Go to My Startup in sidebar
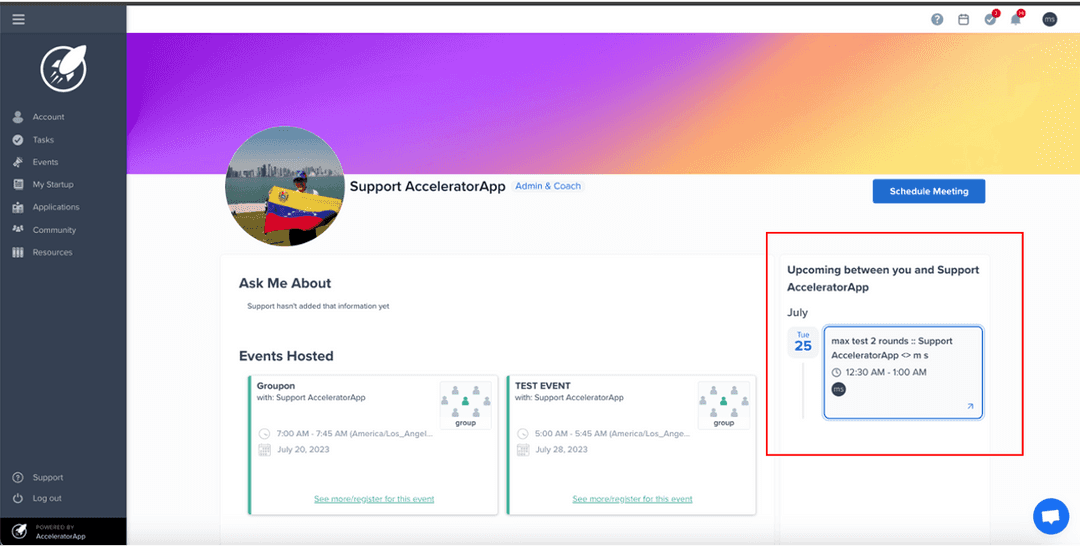 point(53,185)
